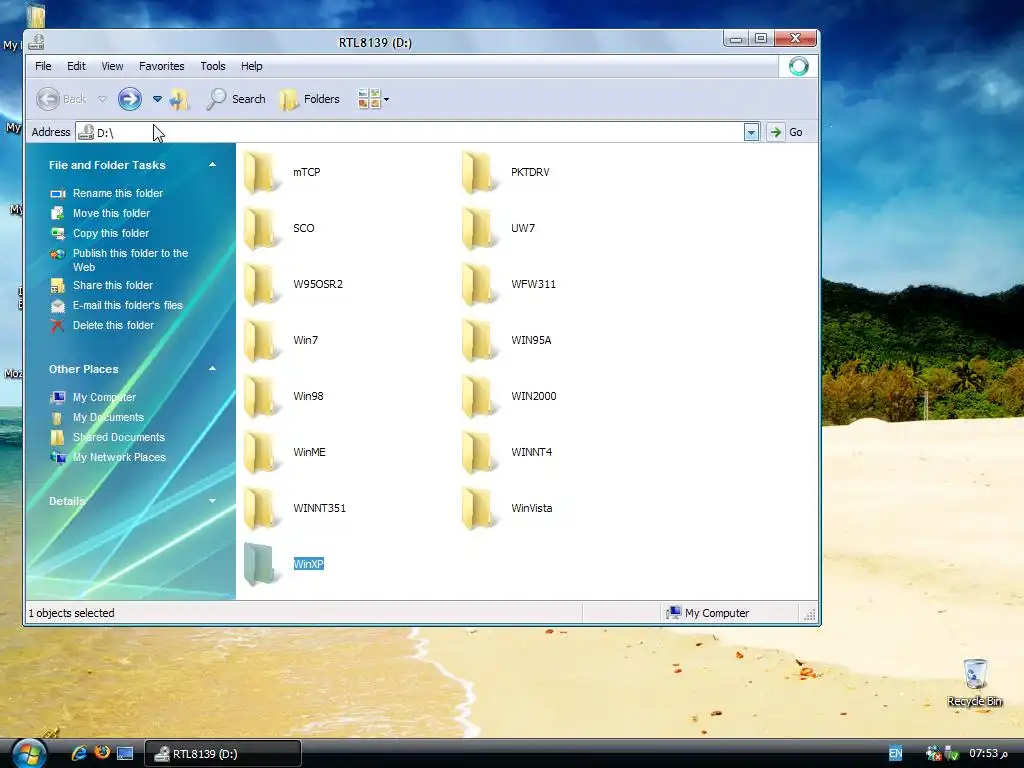This screenshot has height=768, width=1024.
Task: Open the Tools menu
Action: pos(213,66)
